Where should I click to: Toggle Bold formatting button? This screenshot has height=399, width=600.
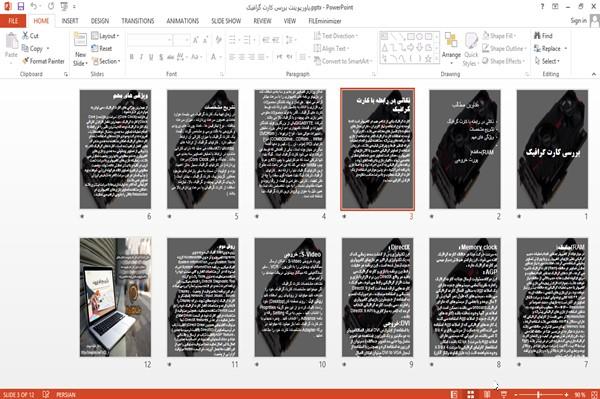click(132, 57)
